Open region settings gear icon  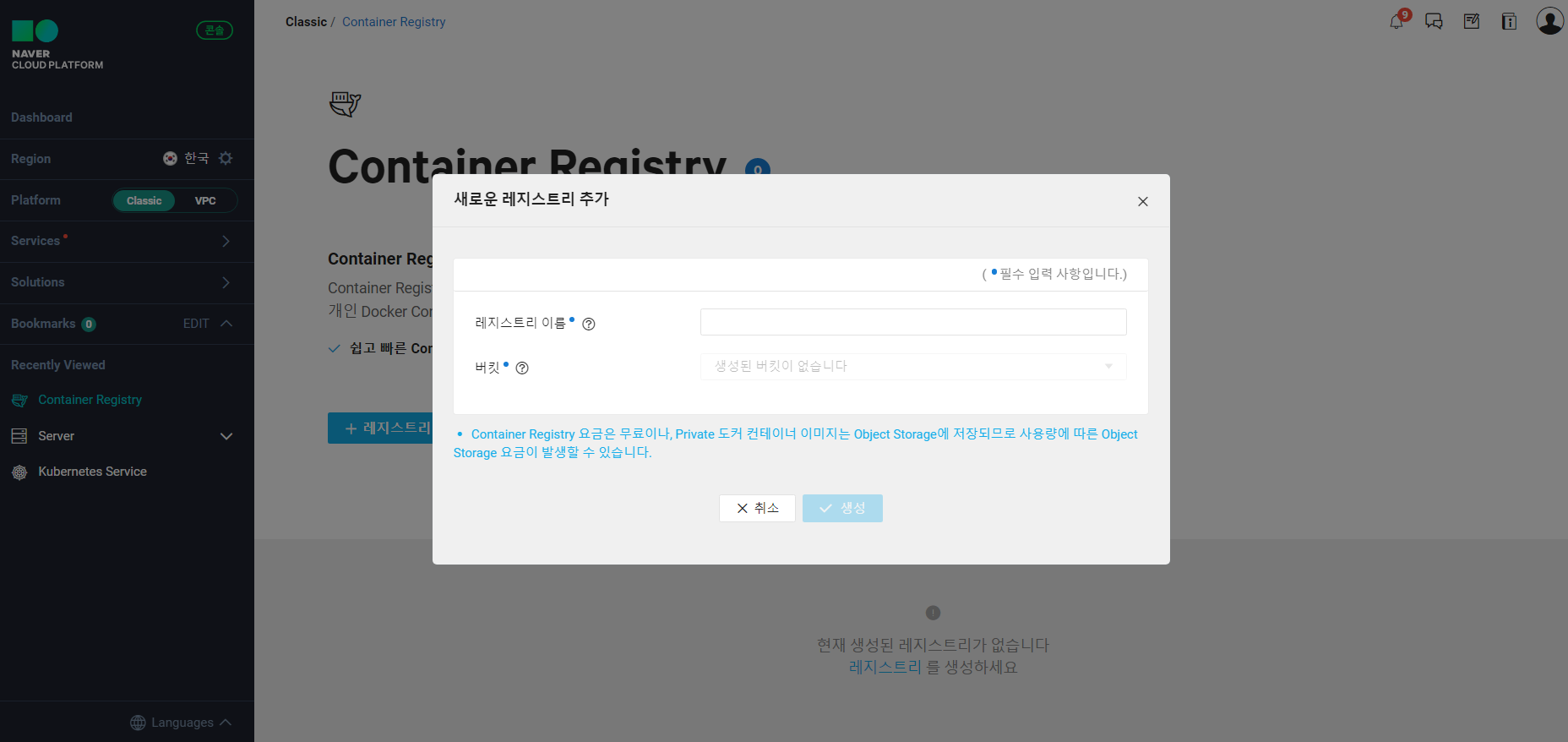pos(226,158)
